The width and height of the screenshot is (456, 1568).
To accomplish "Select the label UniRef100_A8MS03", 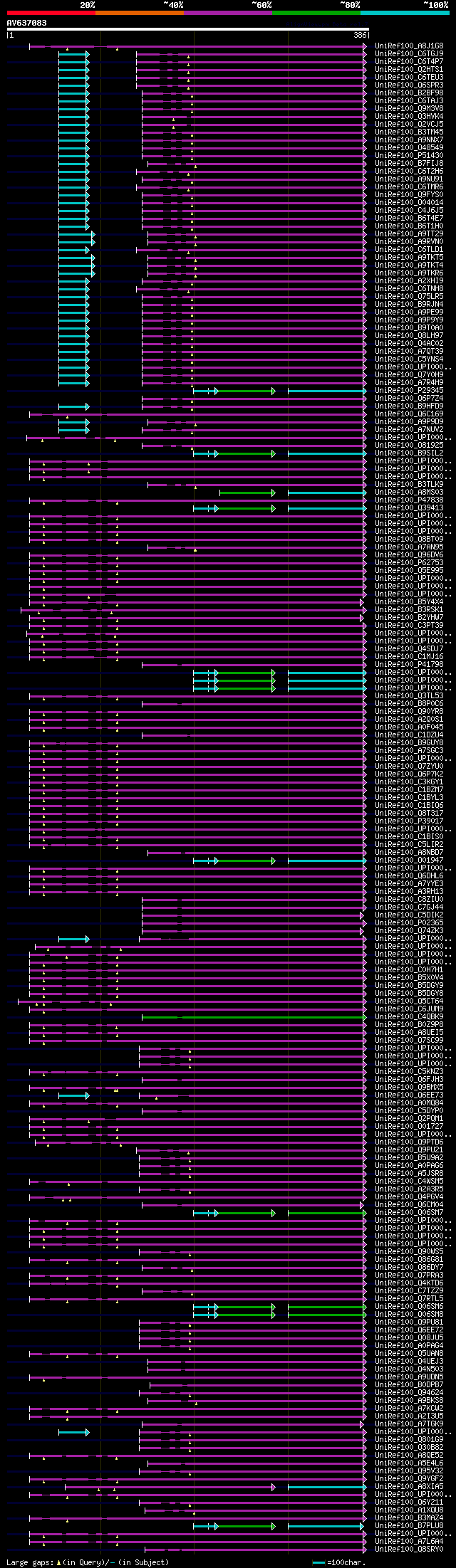I will pos(409,492).
